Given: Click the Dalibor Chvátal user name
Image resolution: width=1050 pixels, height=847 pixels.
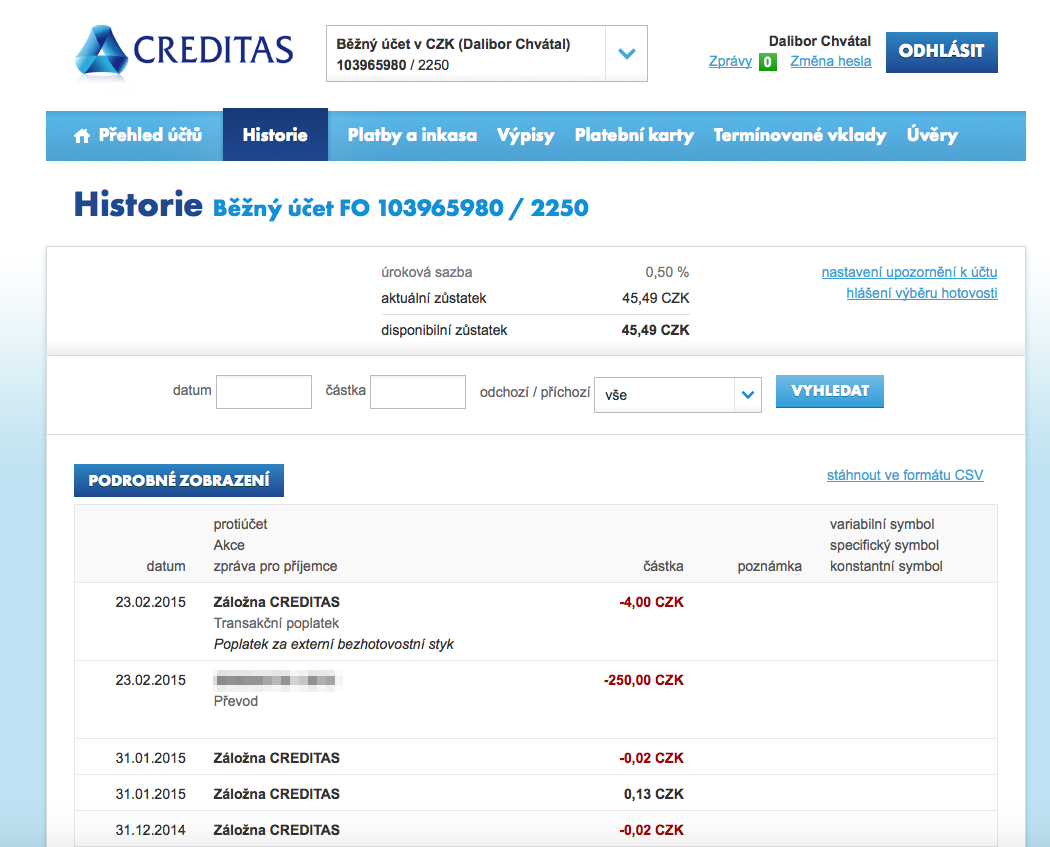Looking at the screenshot, I should click(820, 41).
